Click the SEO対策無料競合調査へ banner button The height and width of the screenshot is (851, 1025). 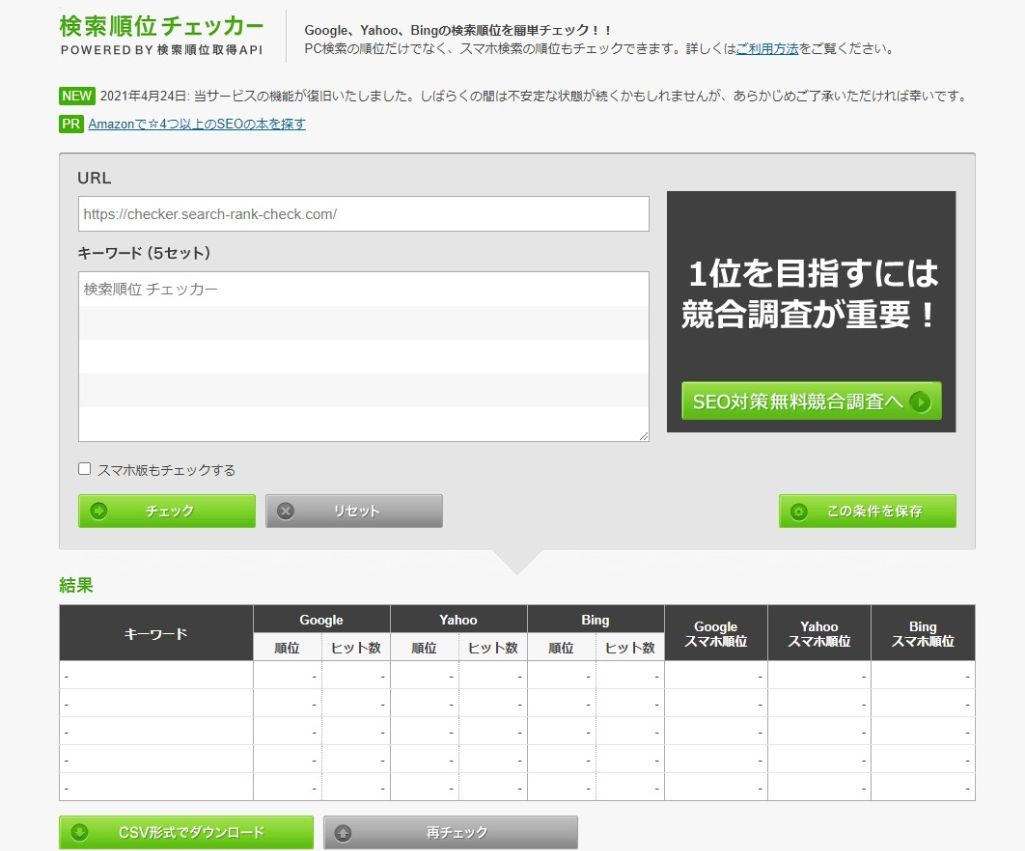pyautogui.click(x=810, y=400)
